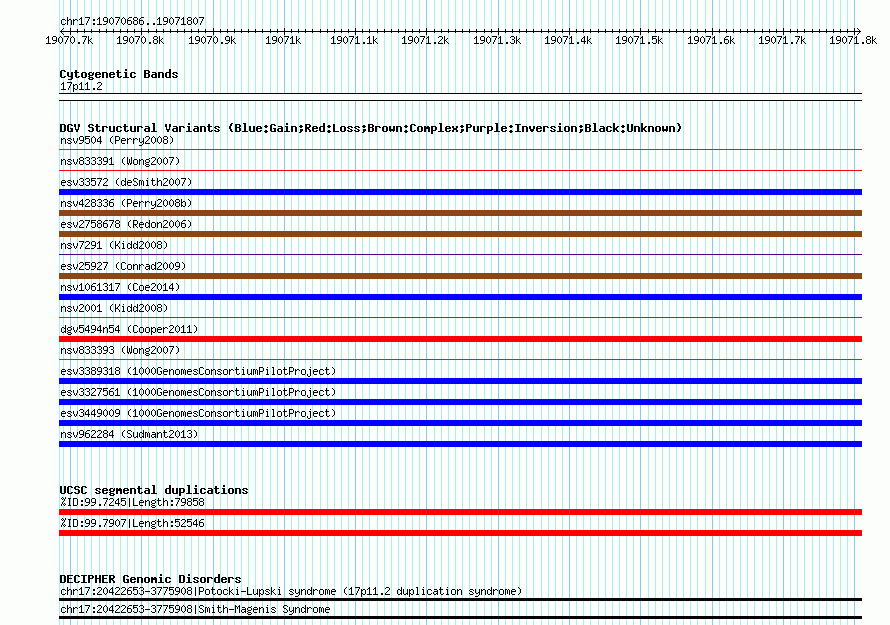Select variant esv25927 (Conrad2009) label
This screenshot has width=890, height=625.
click(x=123, y=266)
